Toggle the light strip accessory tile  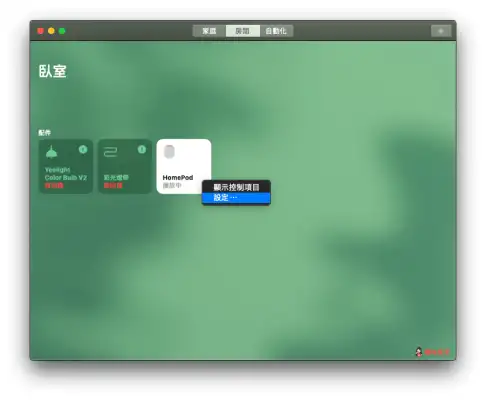coord(125,166)
